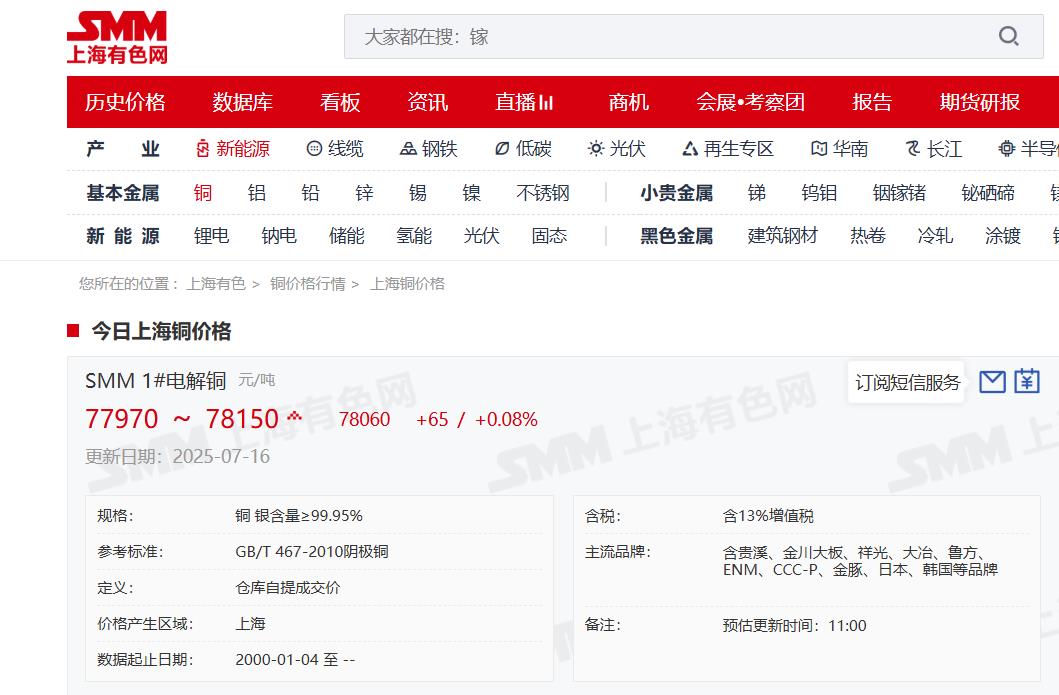Click the SMM 1#电解铜 title
The image size is (1059, 695).
155,381
